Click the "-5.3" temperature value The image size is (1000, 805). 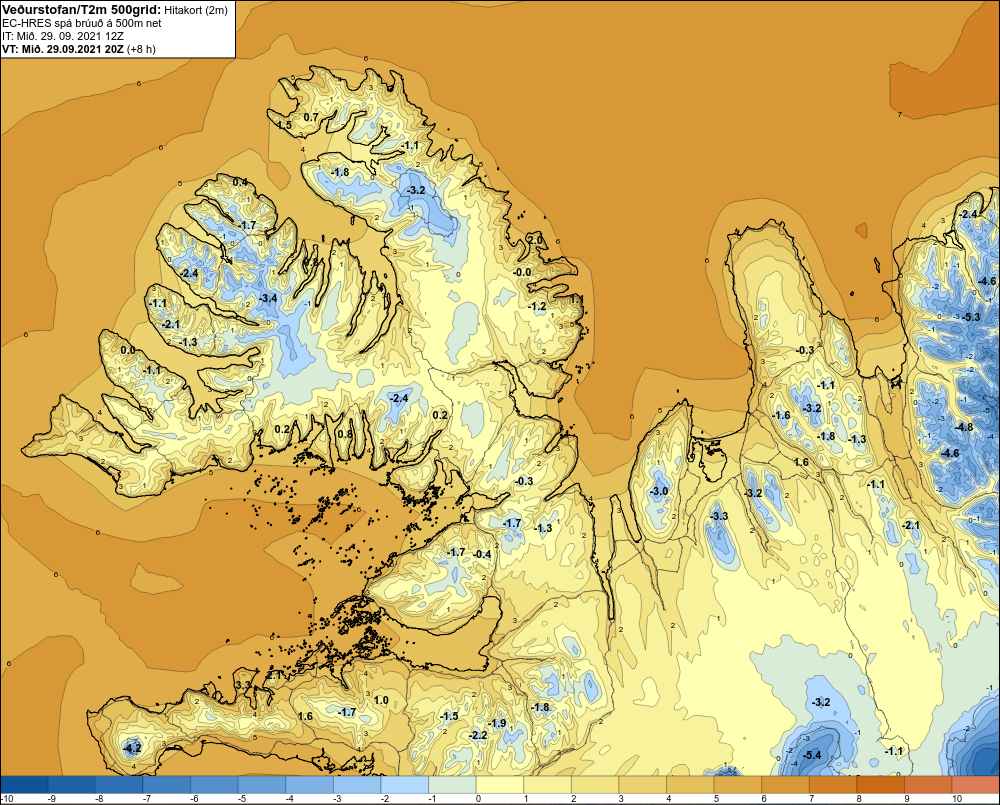pyautogui.click(x=971, y=317)
